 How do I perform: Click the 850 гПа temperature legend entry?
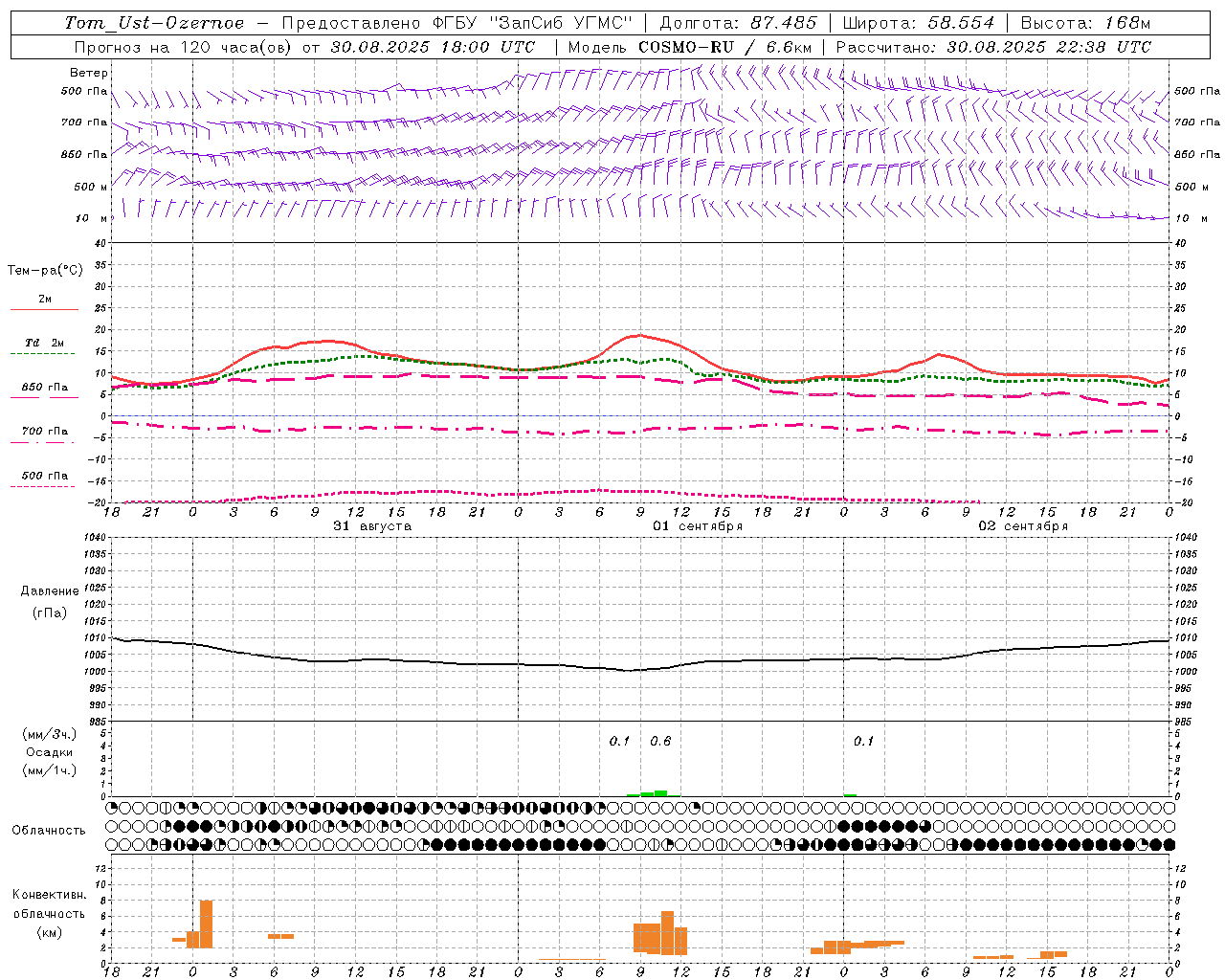[x=44, y=388]
